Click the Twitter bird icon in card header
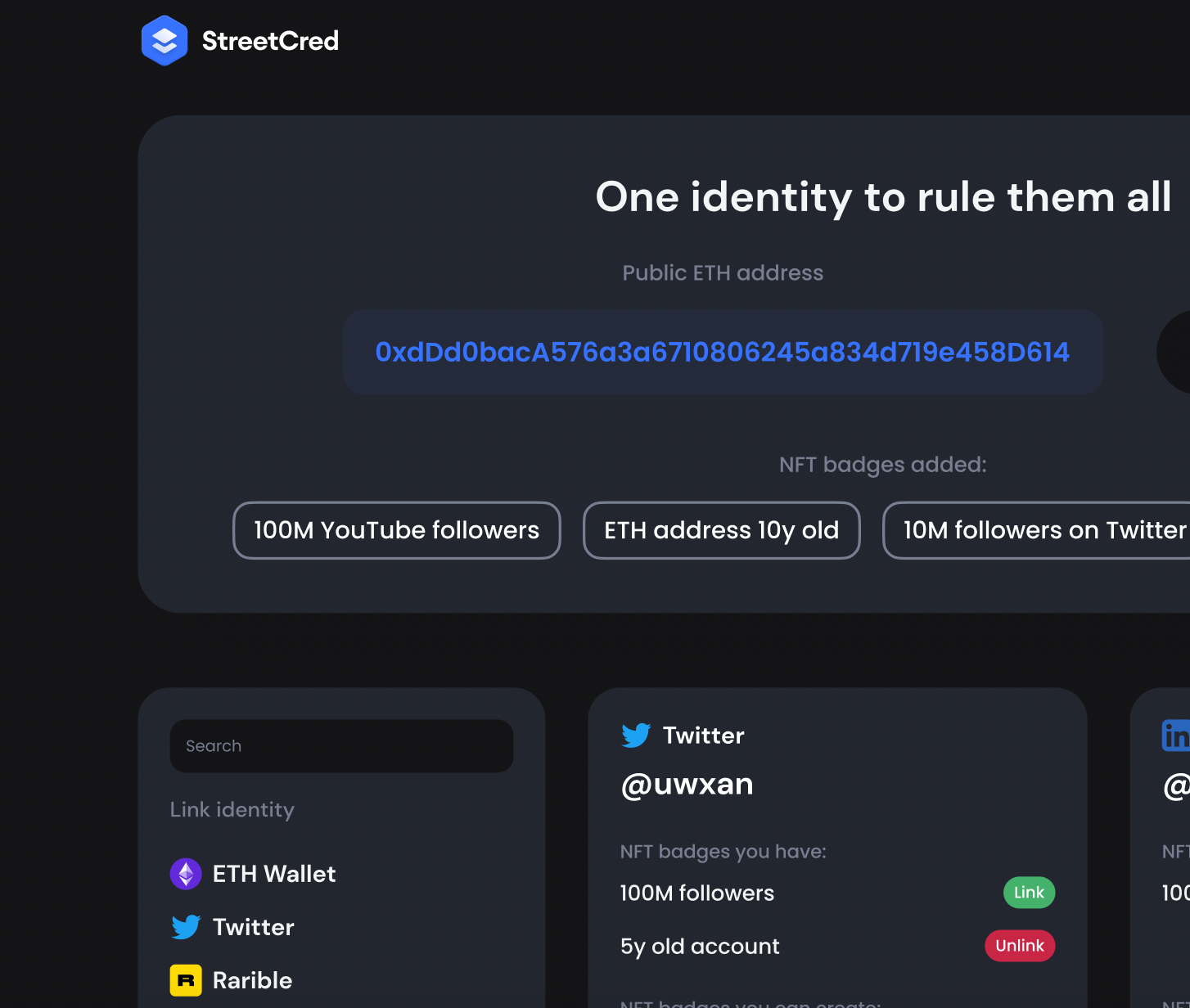 click(636, 735)
